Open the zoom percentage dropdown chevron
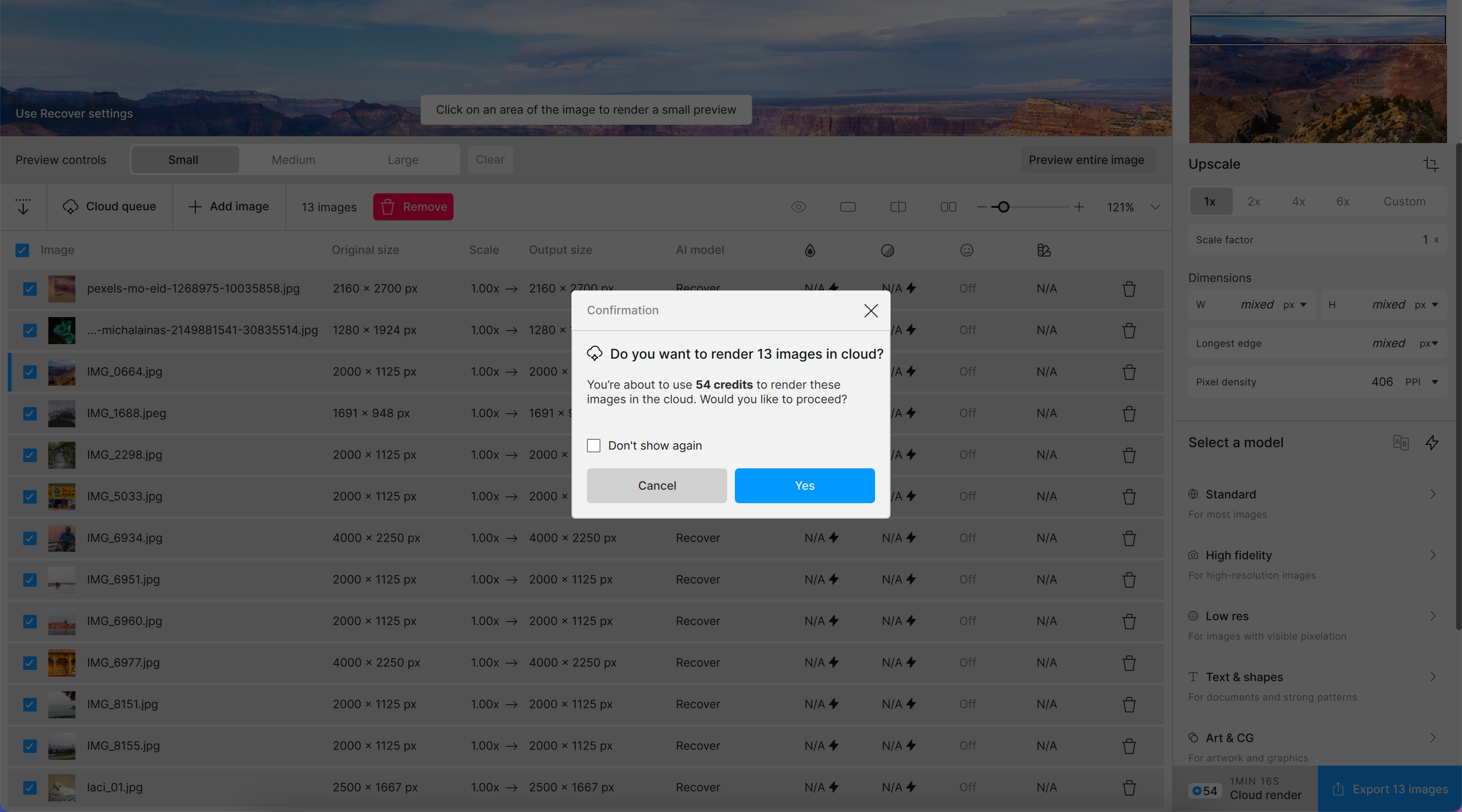The image size is (1462, 812). click(1155, 207)
